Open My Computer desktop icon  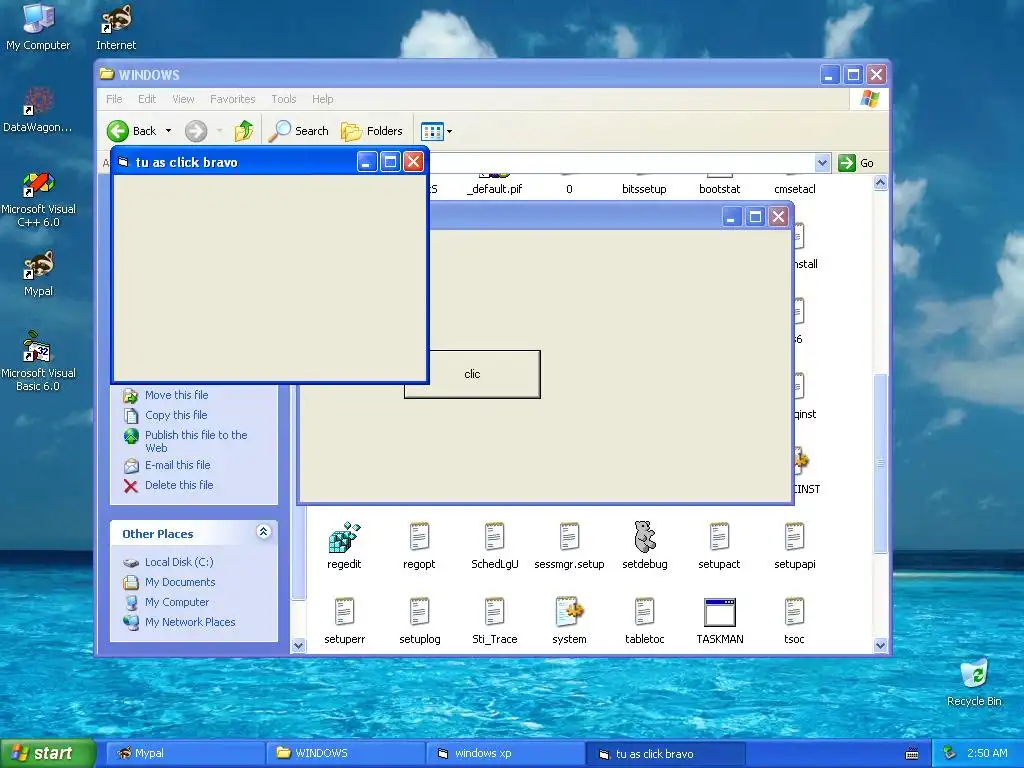tap(38, 26)
